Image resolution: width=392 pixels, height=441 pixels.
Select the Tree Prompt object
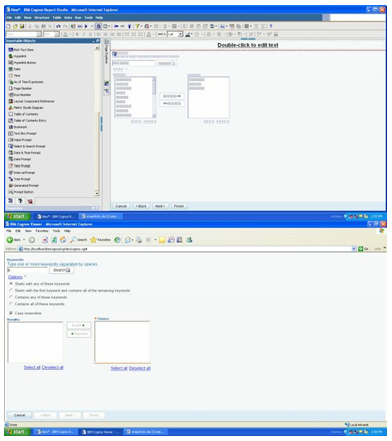[19, 179]
